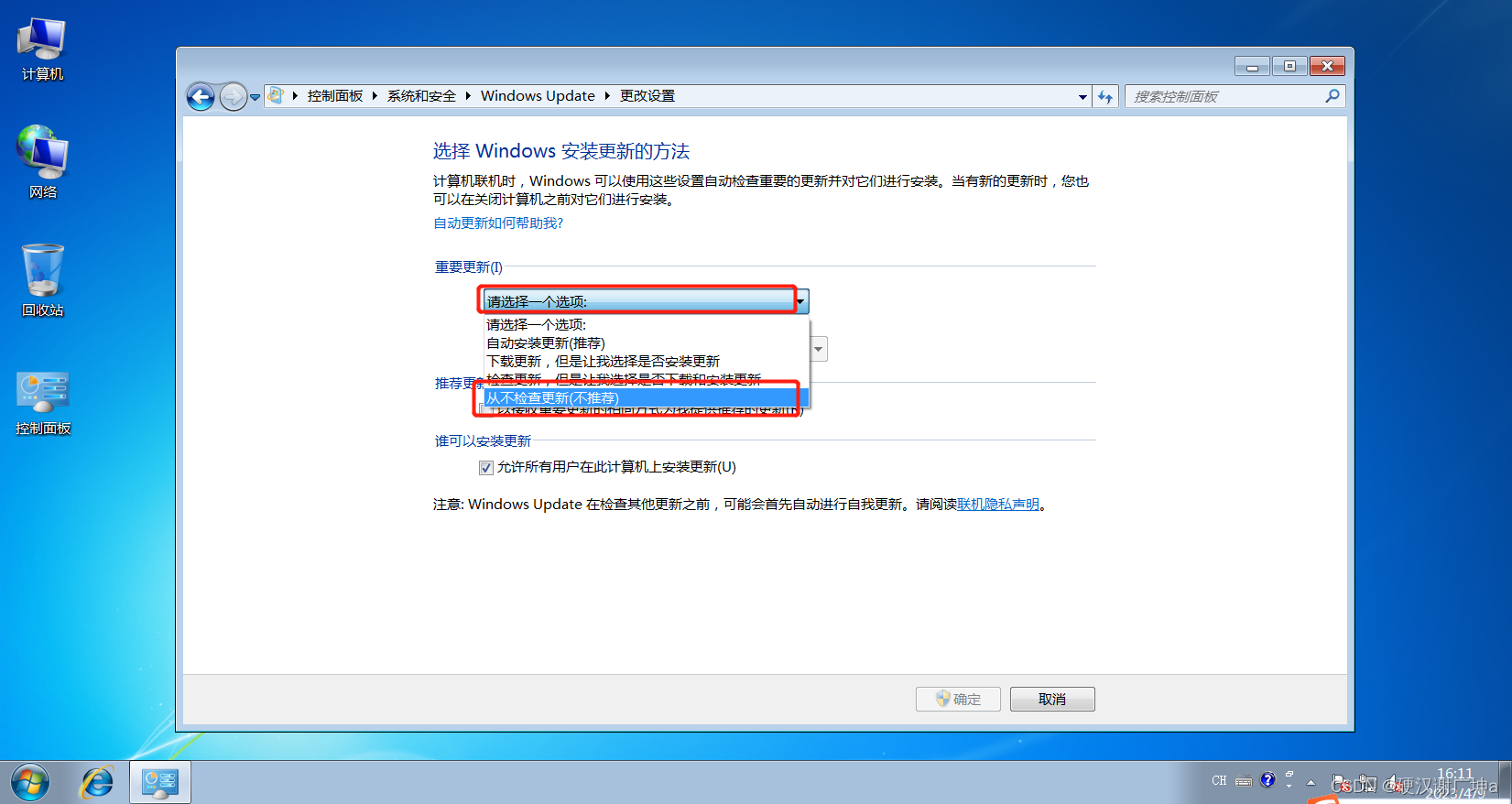
Task: Click the language bar help icon
Action: click(x=1267, y=780)
